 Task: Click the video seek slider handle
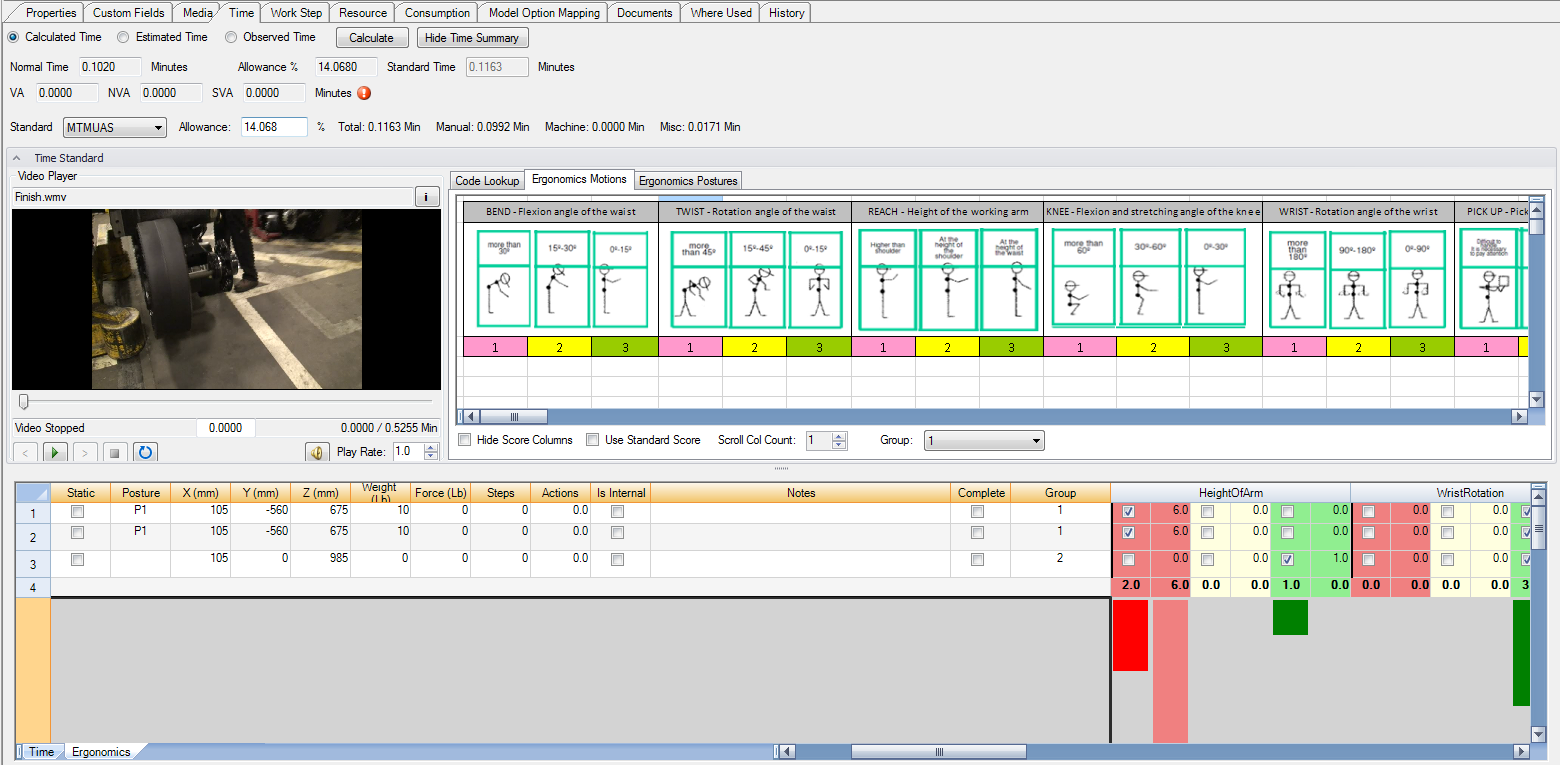(x=24, y=401)
